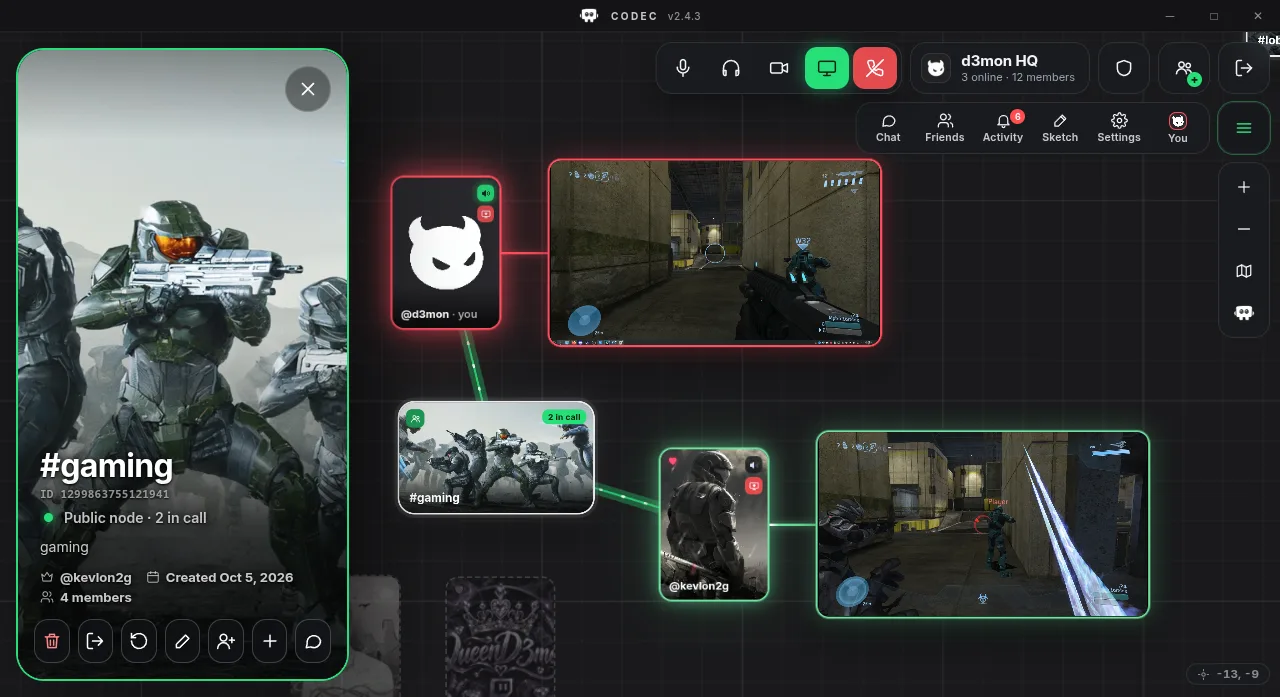
Task: Open the You profile tab
Action: tap(1178, 128)
